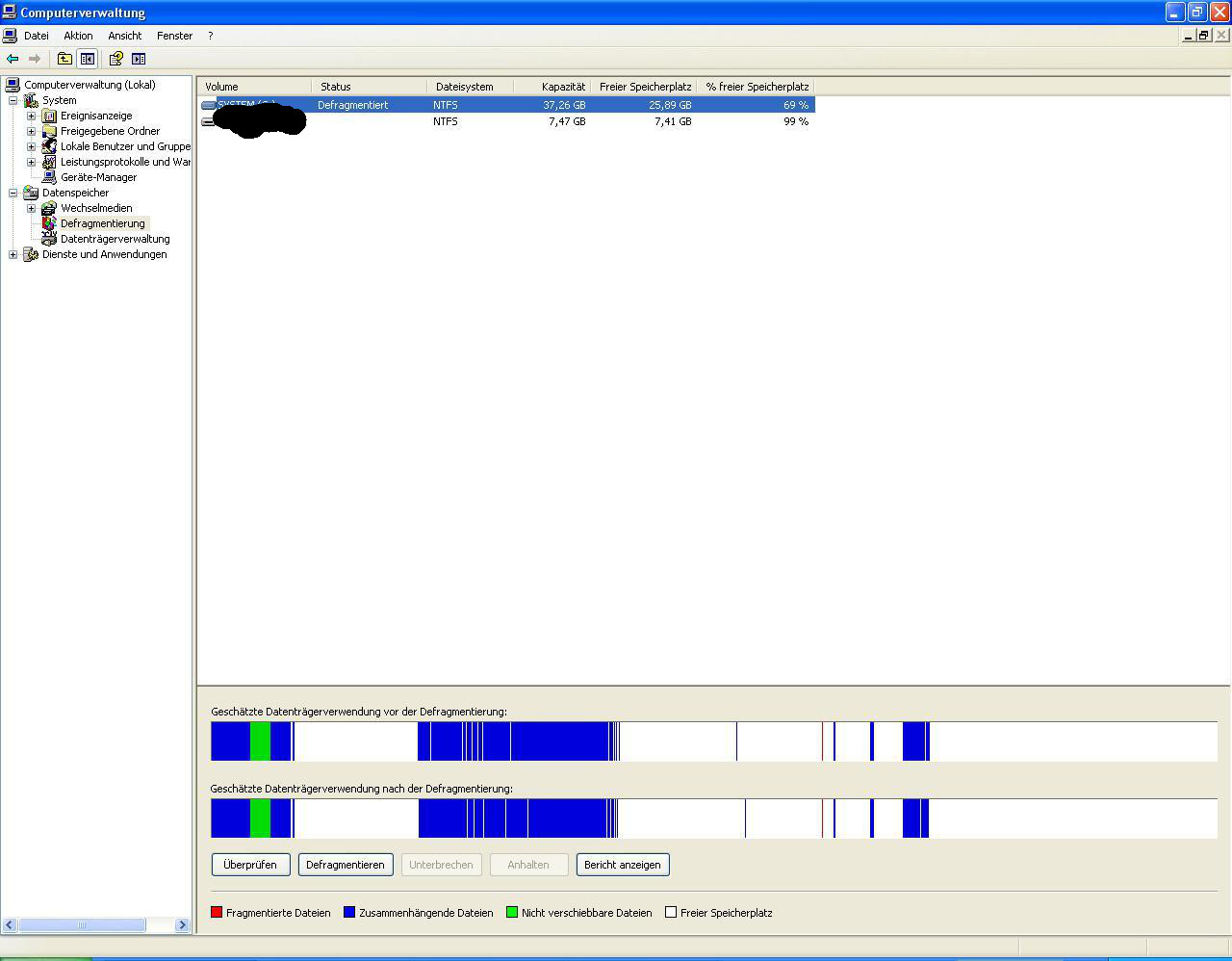1232x961 pixels.
Task: Collapse the Datenspeicher node
Action: pyautogui.click(x=13, y=193)
